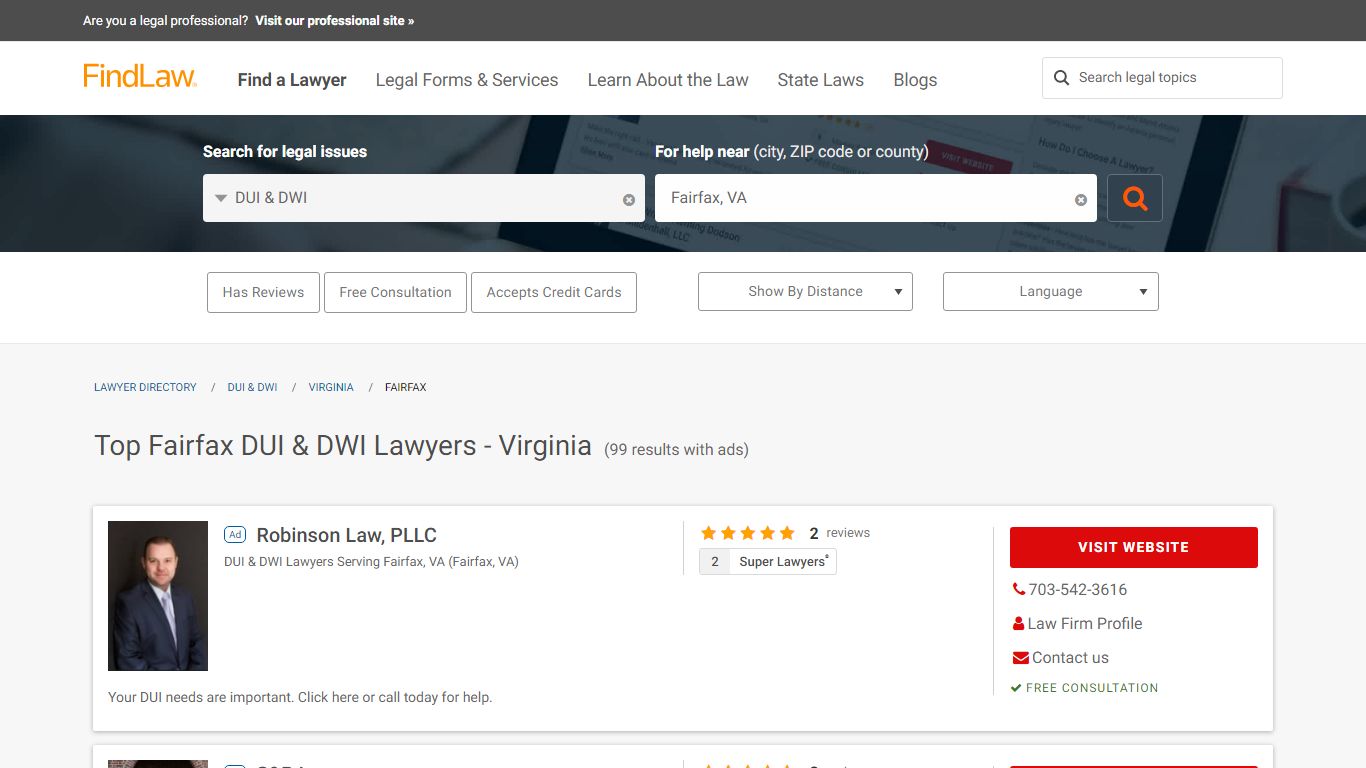Viewport: 1366px width, 768px height.
Task: Open Legal Forms & Services menu
Action: coord(467,80)
